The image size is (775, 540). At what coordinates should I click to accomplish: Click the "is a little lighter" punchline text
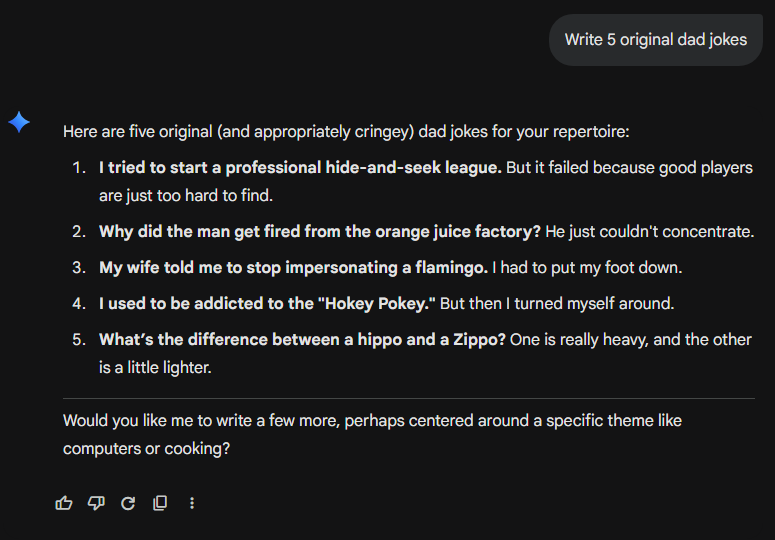click(156, 367)
